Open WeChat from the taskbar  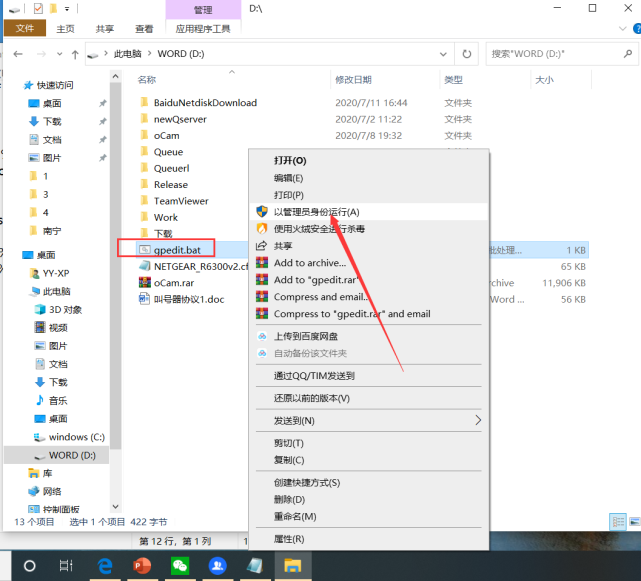point(180,566)
